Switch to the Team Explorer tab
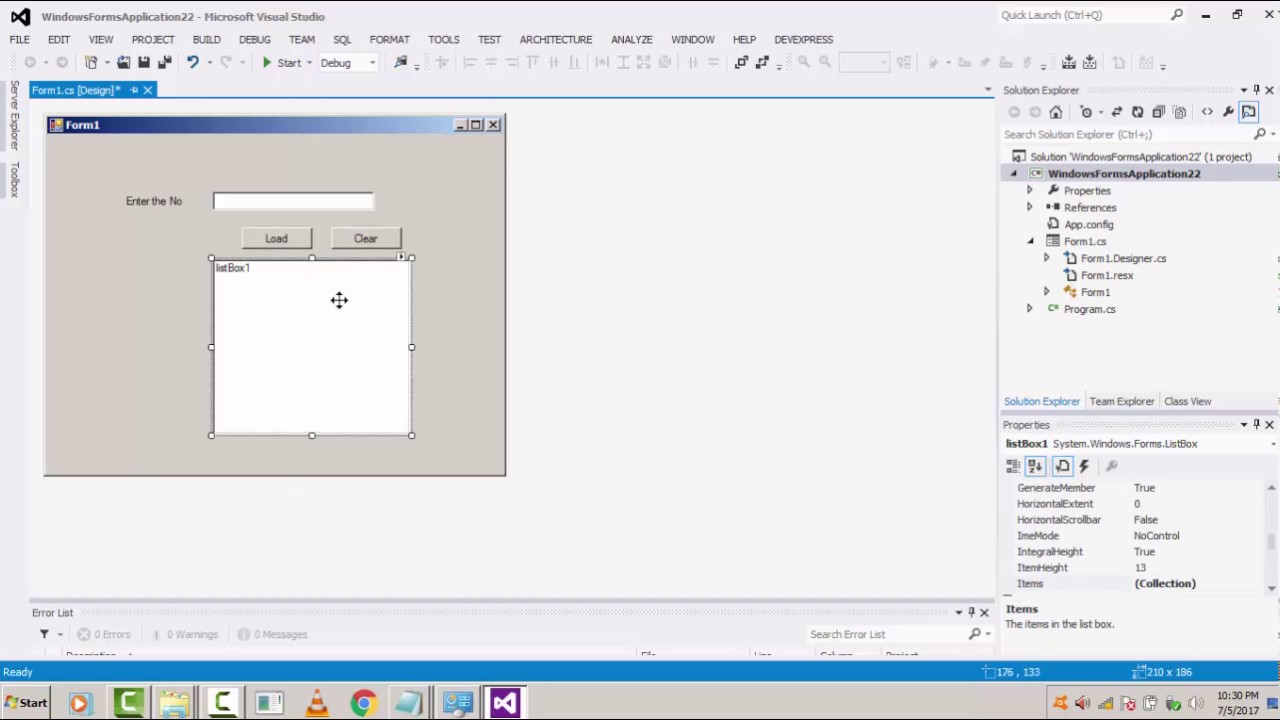This screenshot has height=720, width=1280. pos(1121,401)
